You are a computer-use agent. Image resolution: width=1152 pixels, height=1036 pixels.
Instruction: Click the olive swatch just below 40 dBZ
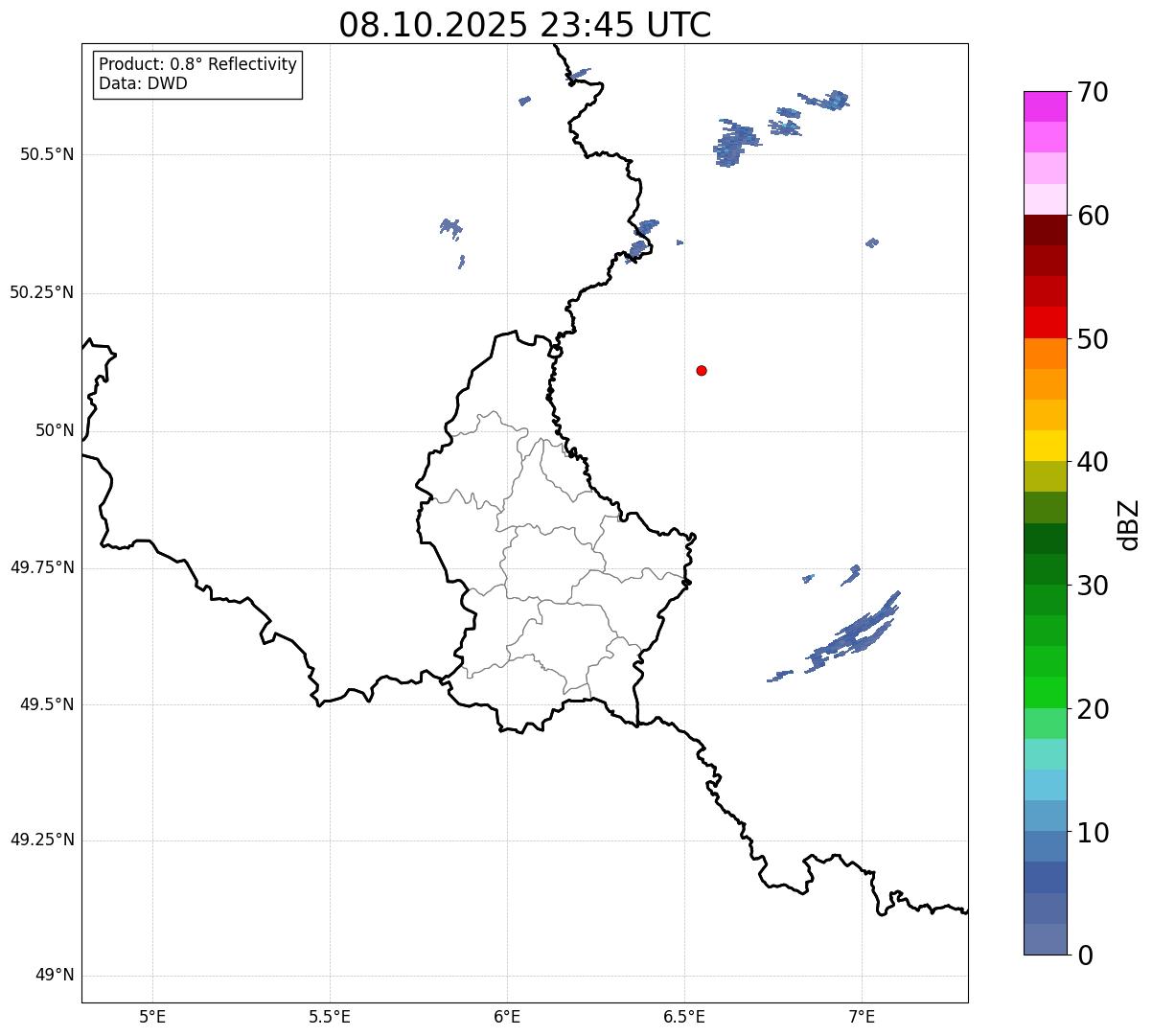pyautogui.click(x=1045, y=476)
